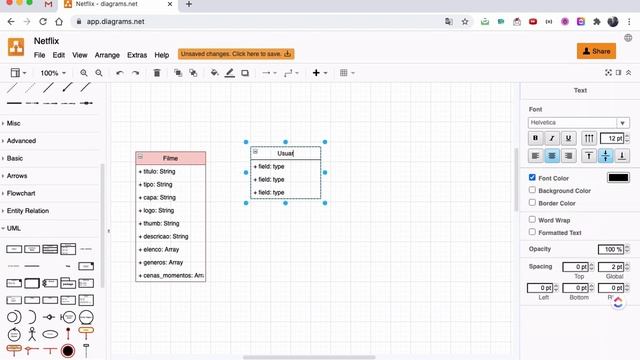Toggle the shadow icon in toolbar
640x360 pixels.
(x=245, y=73)
